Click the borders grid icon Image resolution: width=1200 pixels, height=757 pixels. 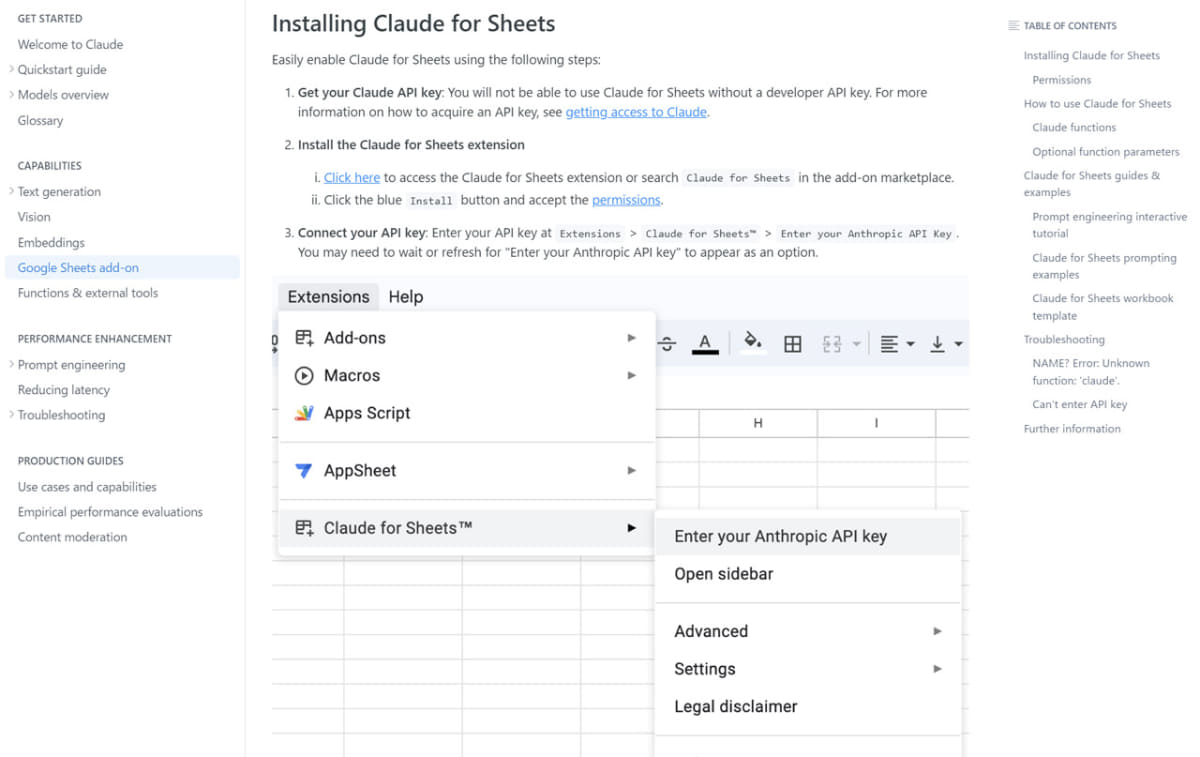coord(792,344)
